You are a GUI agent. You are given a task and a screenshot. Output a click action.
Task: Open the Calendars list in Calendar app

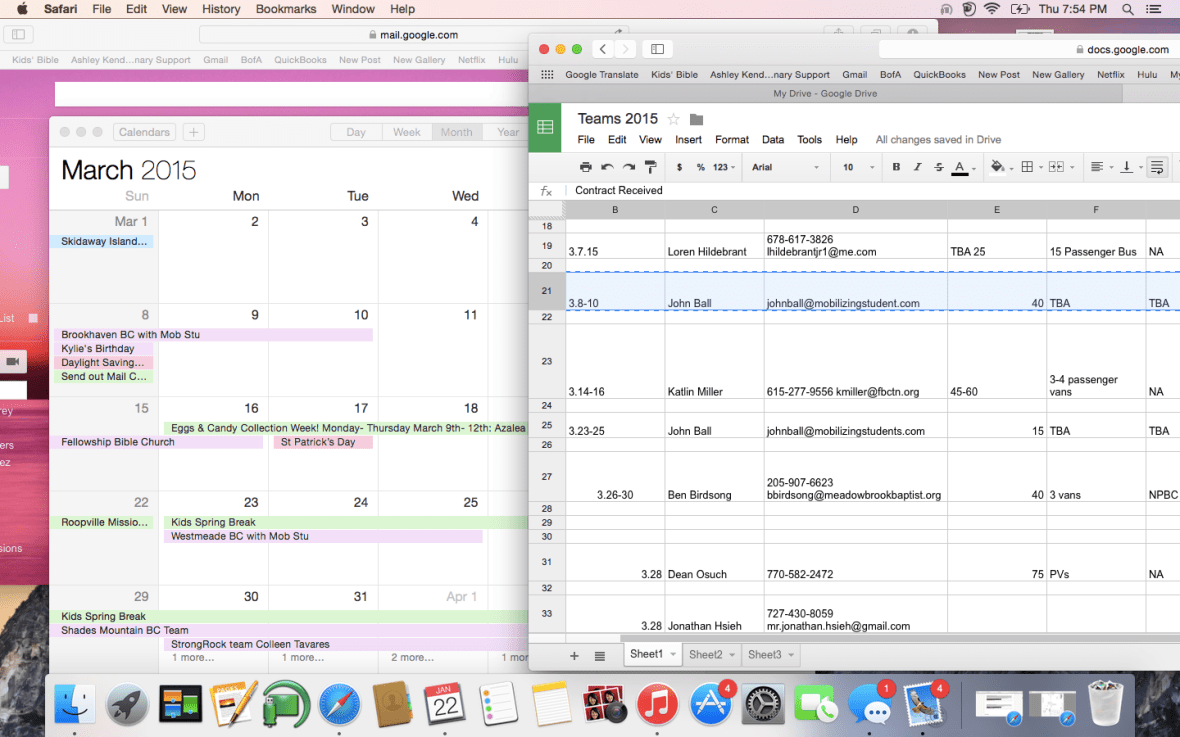click(143, 131)
